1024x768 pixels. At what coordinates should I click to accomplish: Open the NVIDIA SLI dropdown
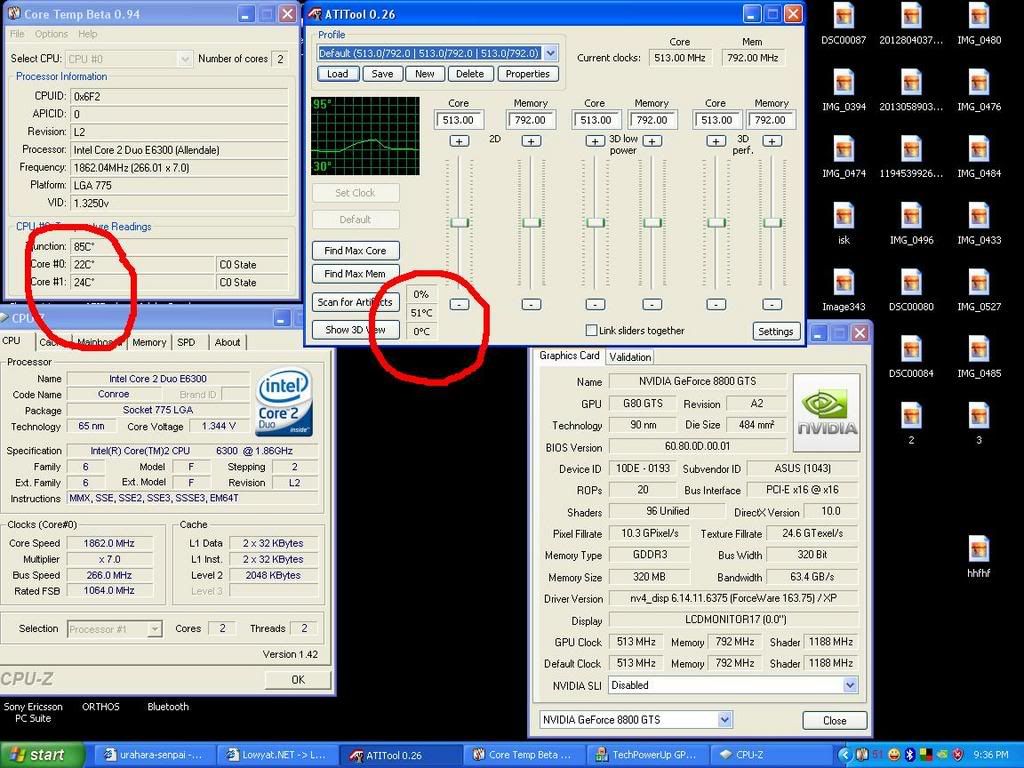pyautogui.click(x=850, y=685)
